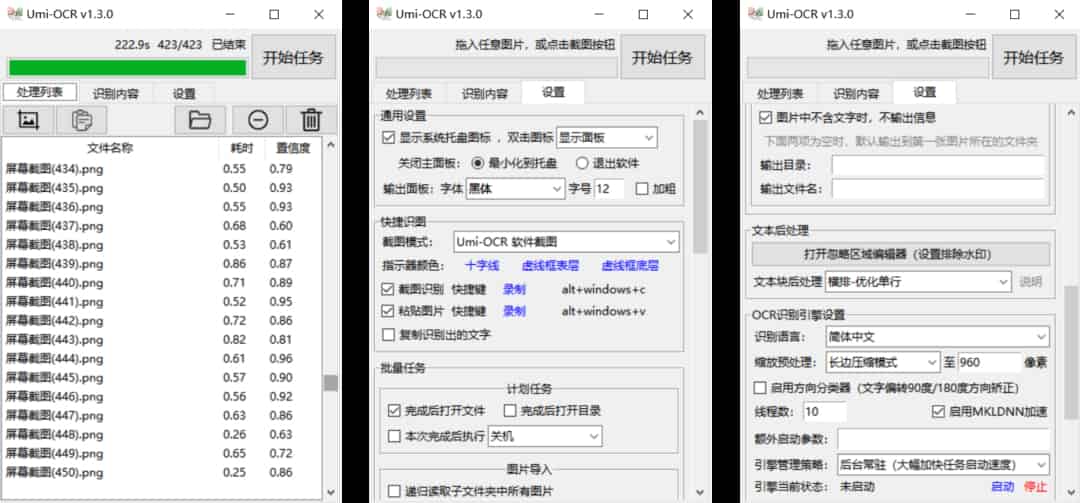Switch to 识别内容 tab in left window

(x=115, y=94)
